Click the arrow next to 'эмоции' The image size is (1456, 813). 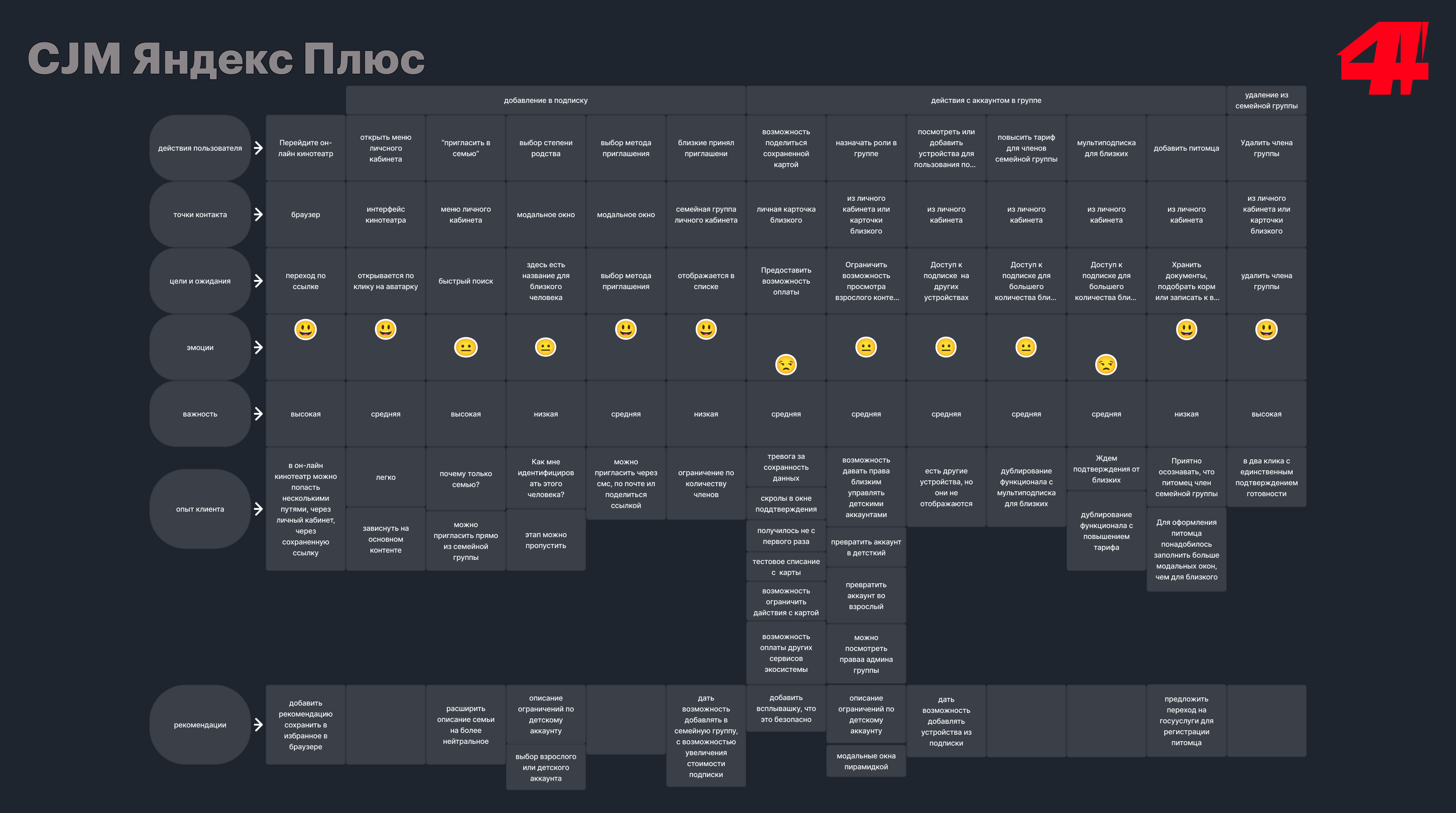point(258,347)
